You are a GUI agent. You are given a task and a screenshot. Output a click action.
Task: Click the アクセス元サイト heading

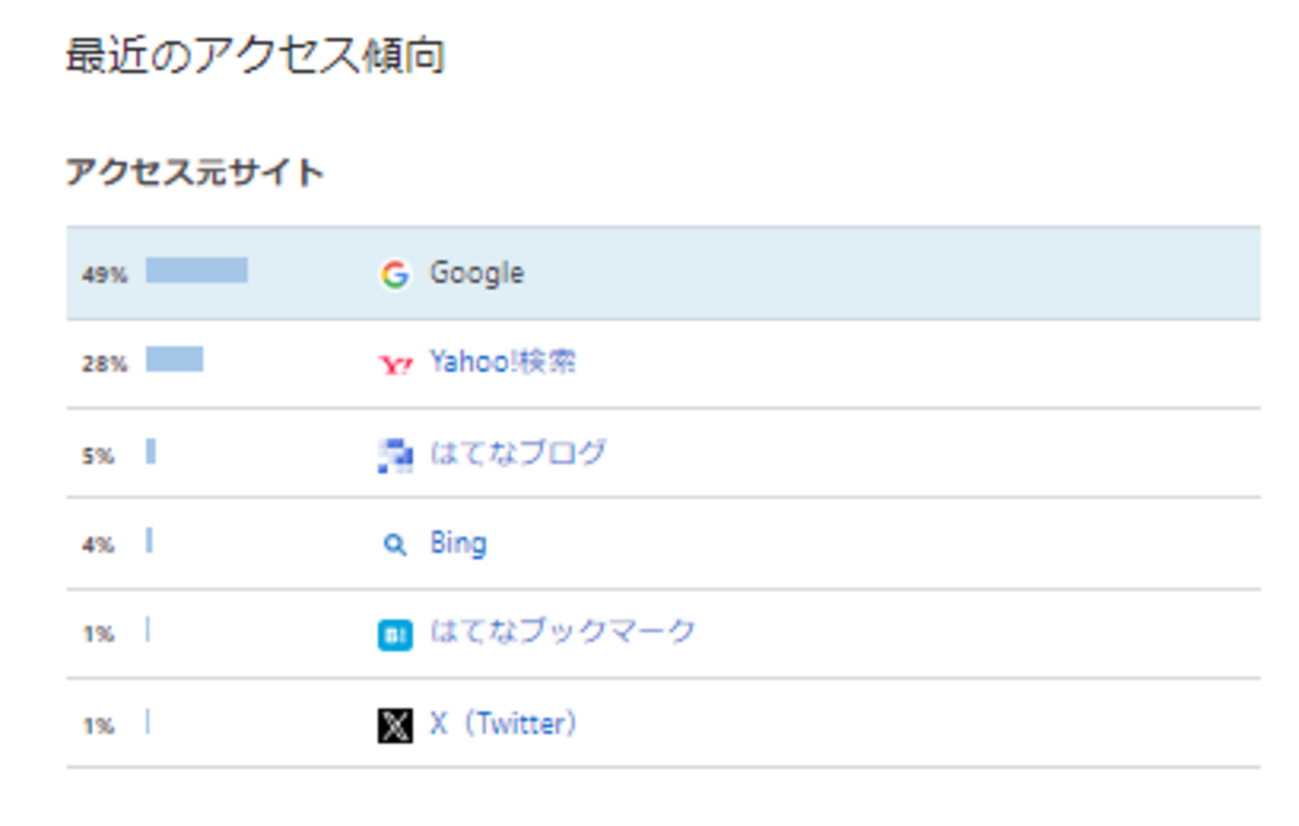[x=195, y=173]
